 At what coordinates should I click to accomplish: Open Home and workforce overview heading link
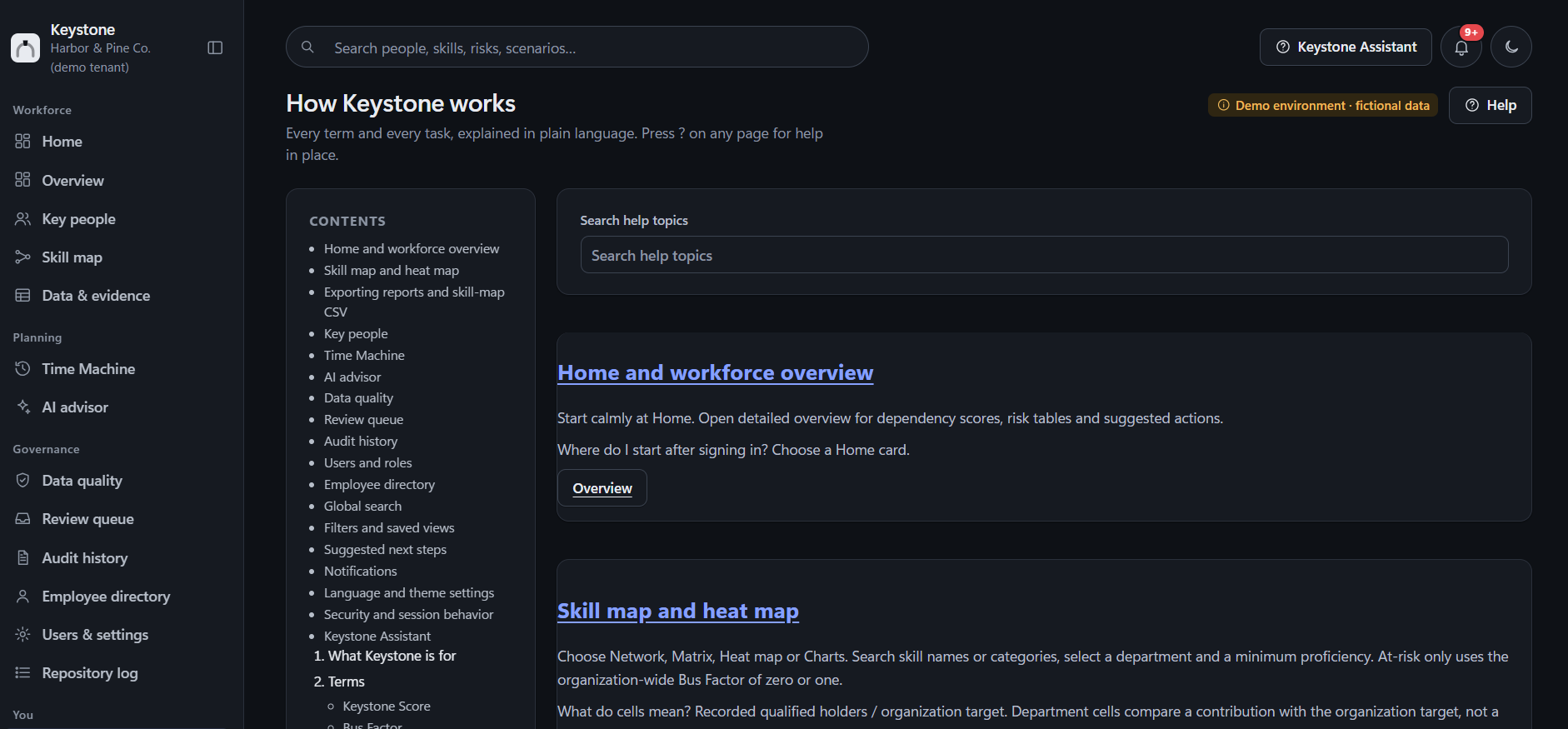pyautogui.click(x=715, y=372)
